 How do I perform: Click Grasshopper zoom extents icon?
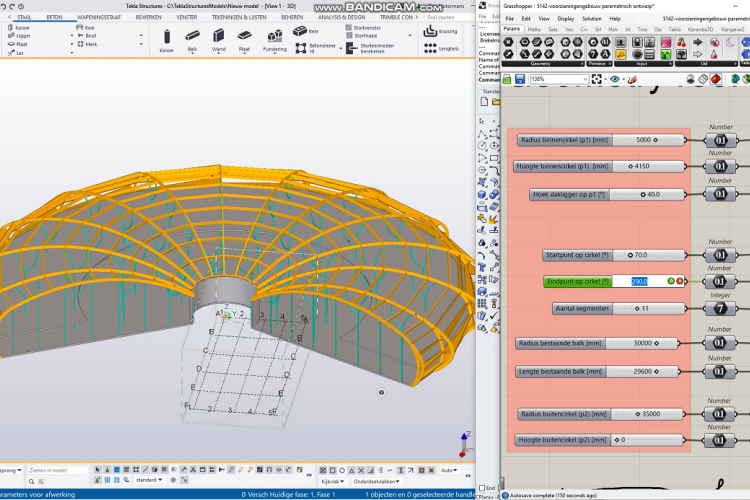click(596, 79)
